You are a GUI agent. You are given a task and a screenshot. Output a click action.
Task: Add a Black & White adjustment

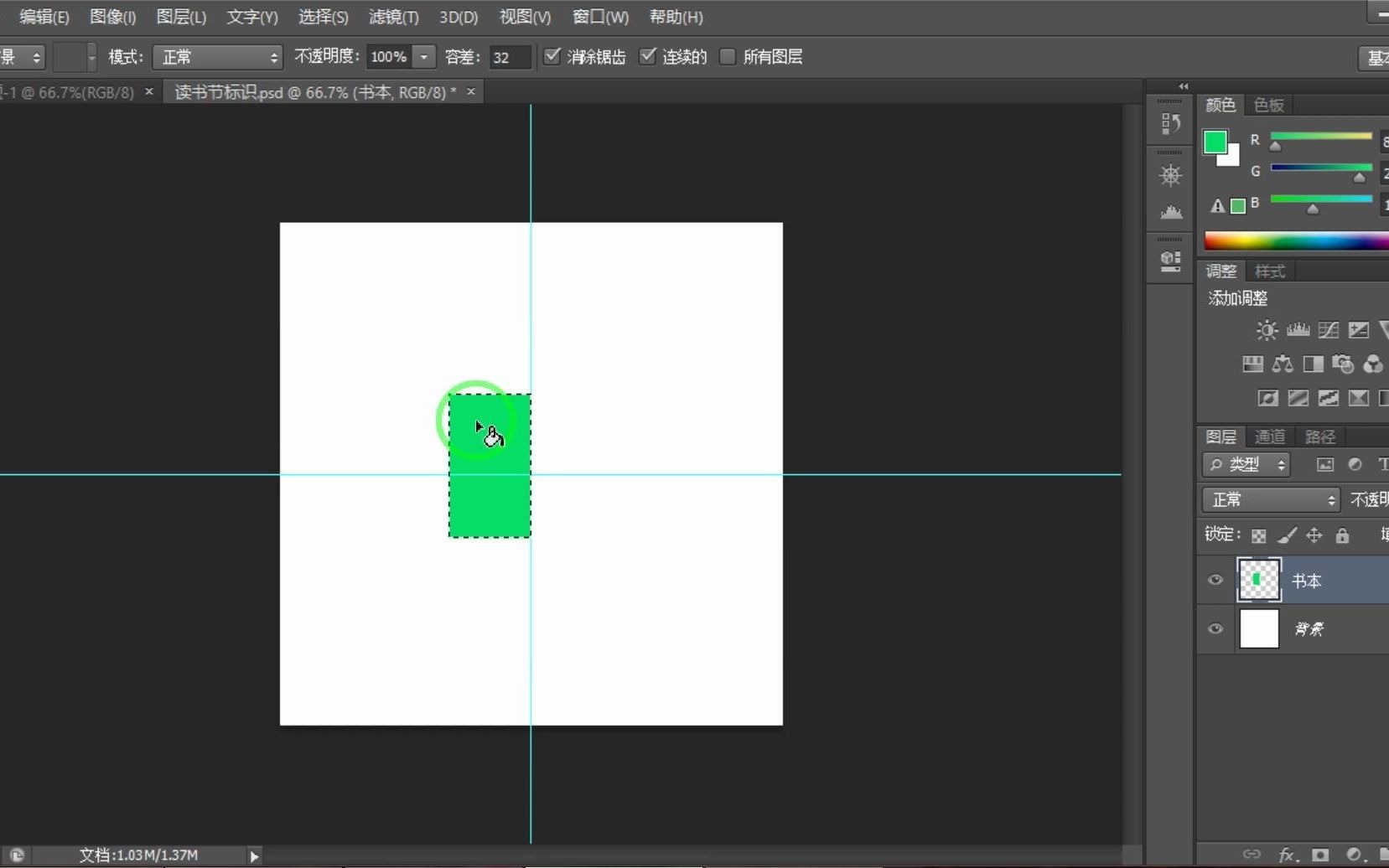1313,364
